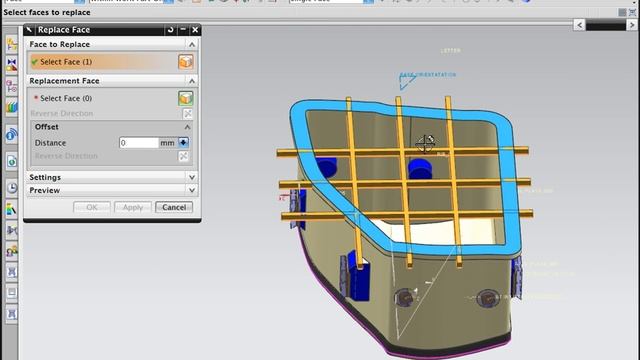Click the Apply button

[x=133, y=207]
